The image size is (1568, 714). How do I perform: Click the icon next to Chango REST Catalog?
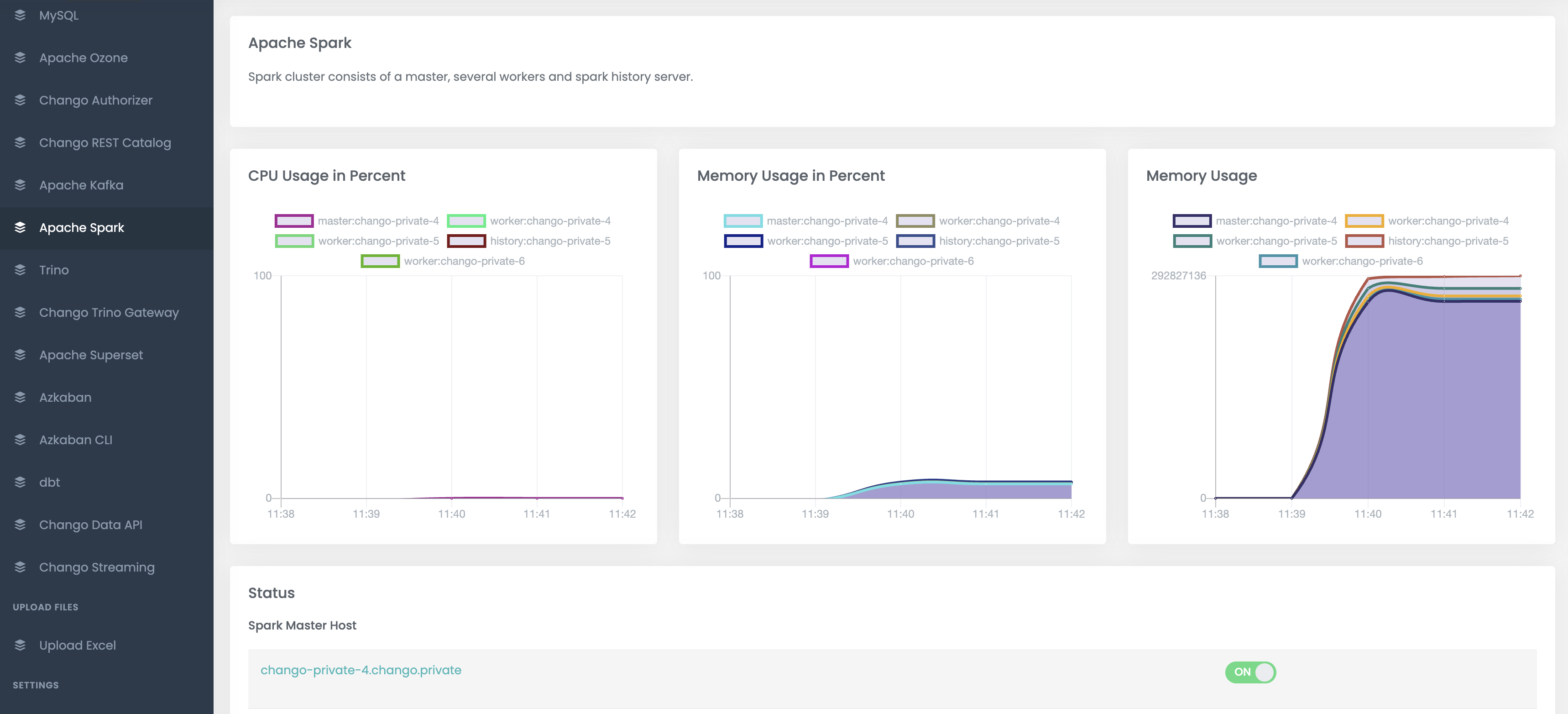[20, 142]
